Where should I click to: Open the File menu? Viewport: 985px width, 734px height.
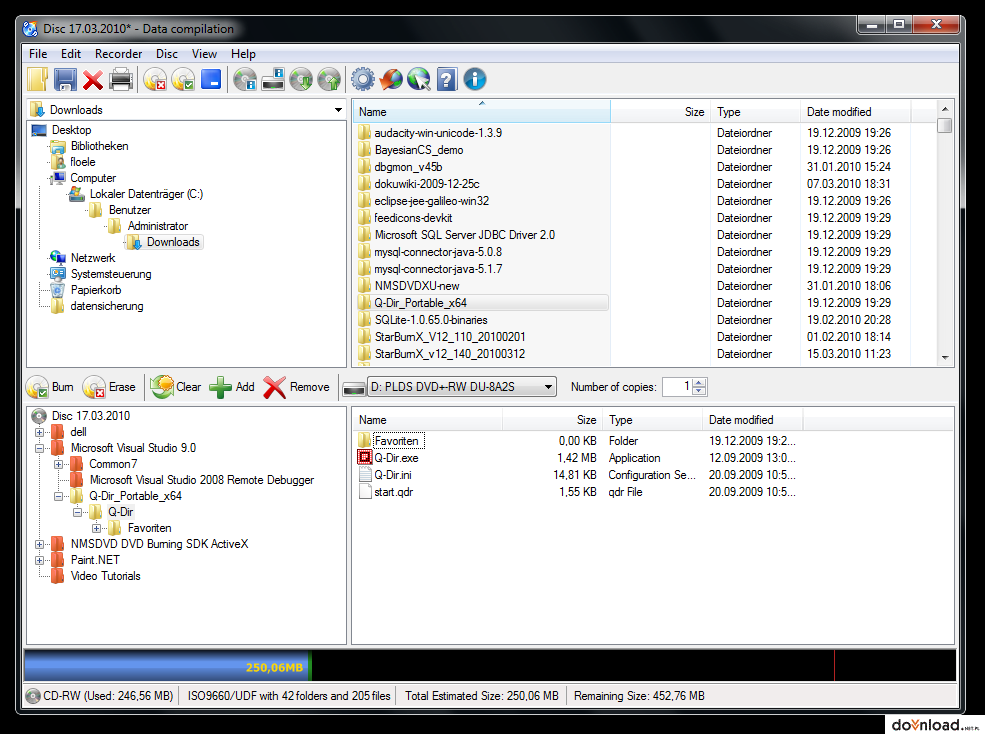click(x=38, y=54)
